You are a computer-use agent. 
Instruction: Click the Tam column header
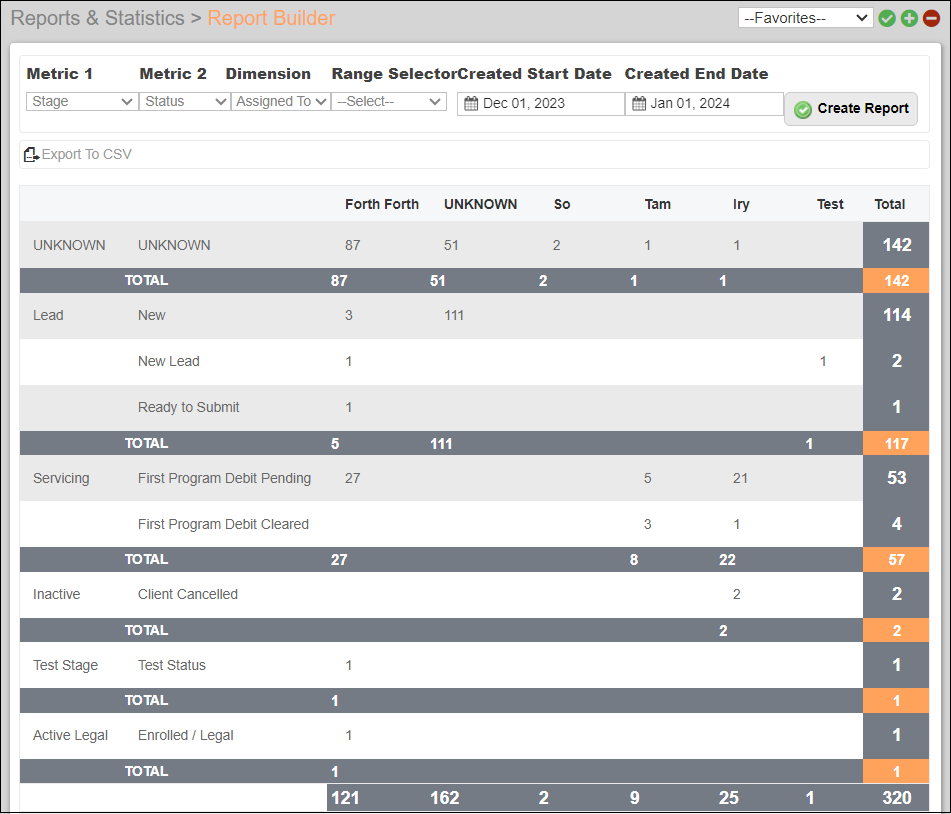(657, 204)
